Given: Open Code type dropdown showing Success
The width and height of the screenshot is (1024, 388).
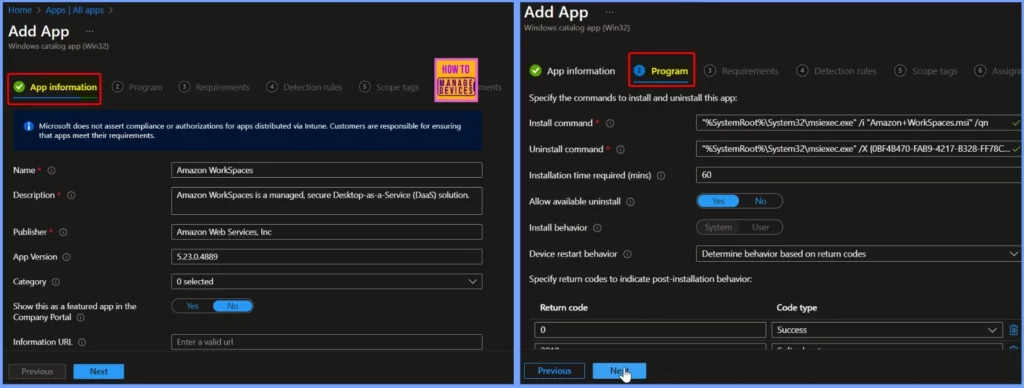Looking at the screenshot, I should (x=886, y=331).
